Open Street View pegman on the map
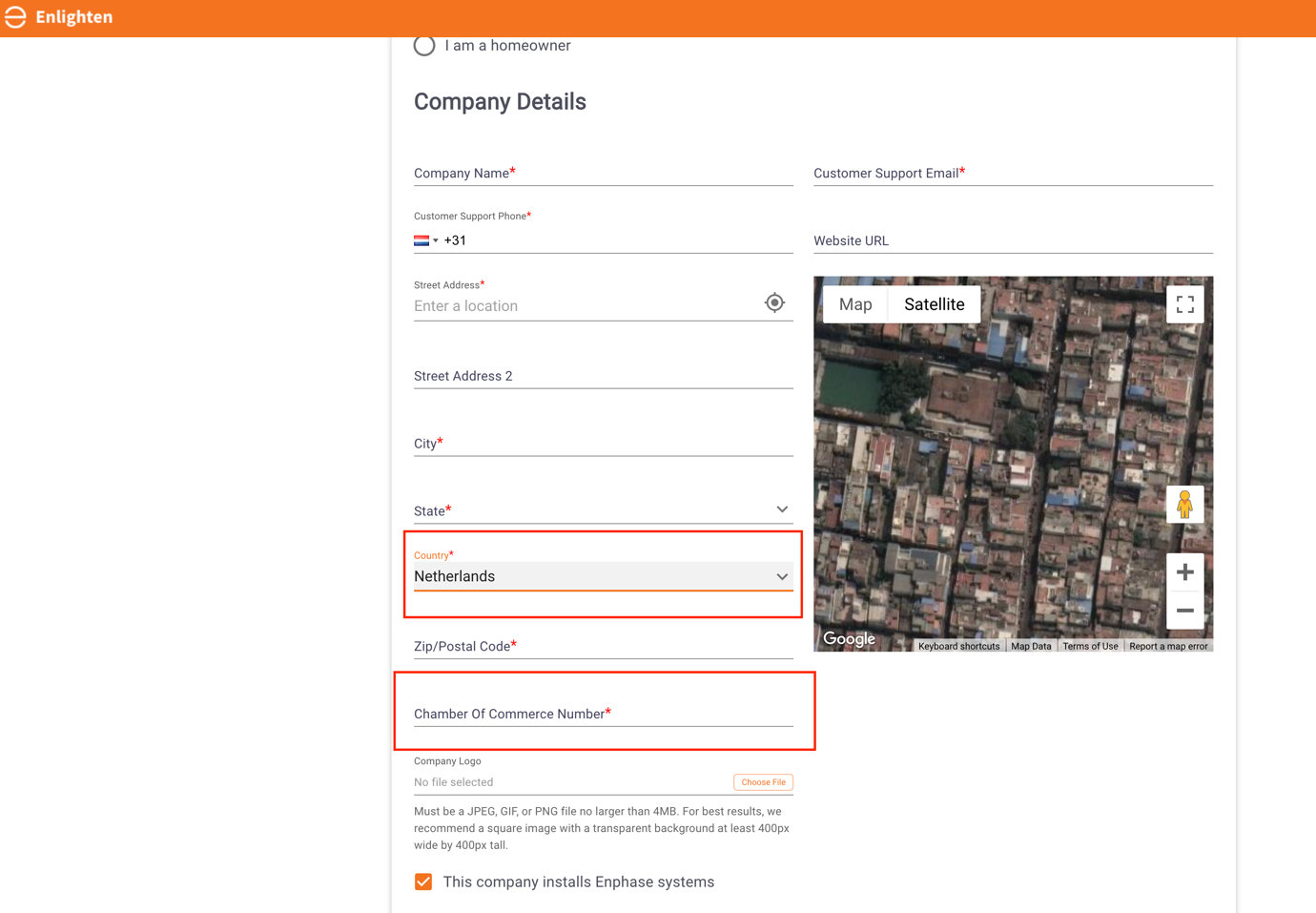Viewport: 1316px width, 913px height. click(1184, 504)
